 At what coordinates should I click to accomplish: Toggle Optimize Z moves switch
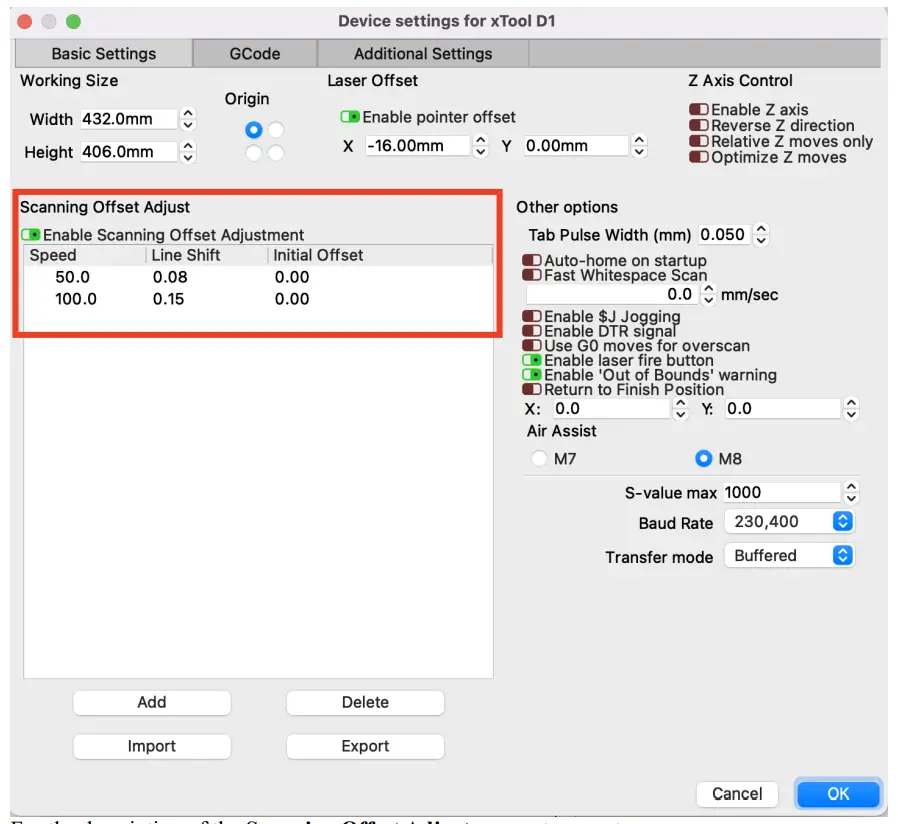coord(699,157)
